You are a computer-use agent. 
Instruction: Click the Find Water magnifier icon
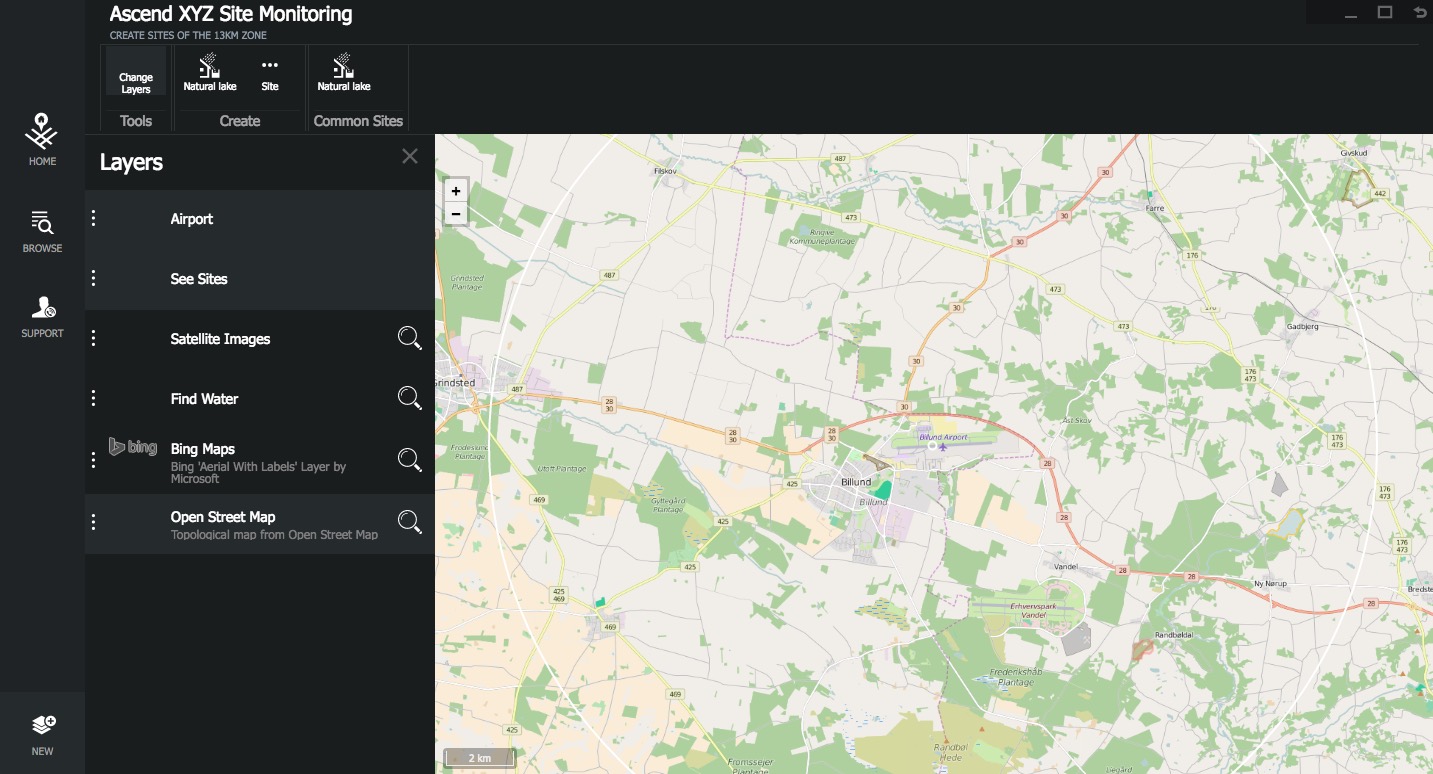pos(409,398)
